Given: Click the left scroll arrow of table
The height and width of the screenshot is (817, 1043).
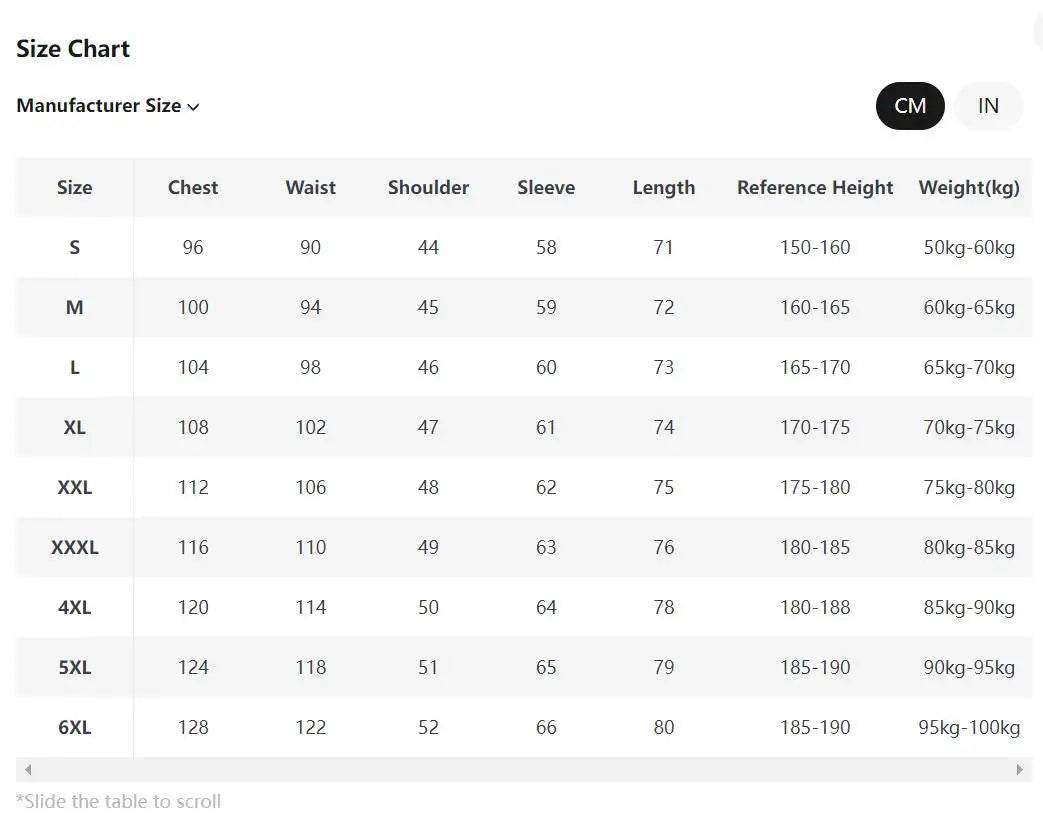Looking at the screenshot, I should [x=28, y=770].
